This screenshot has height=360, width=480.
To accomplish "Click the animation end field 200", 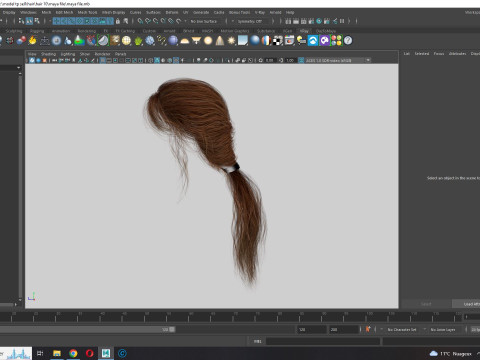I will tap(344, 329).
